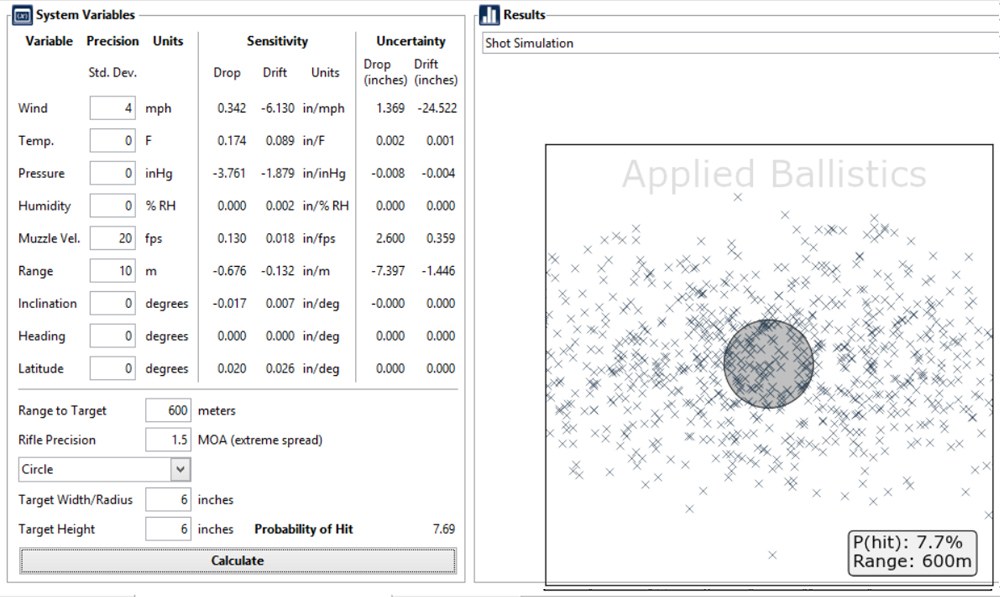The image size is (1000, 597).
Task: Click the Wind drift uncertainty -24.522
Action: click(438, 108)
